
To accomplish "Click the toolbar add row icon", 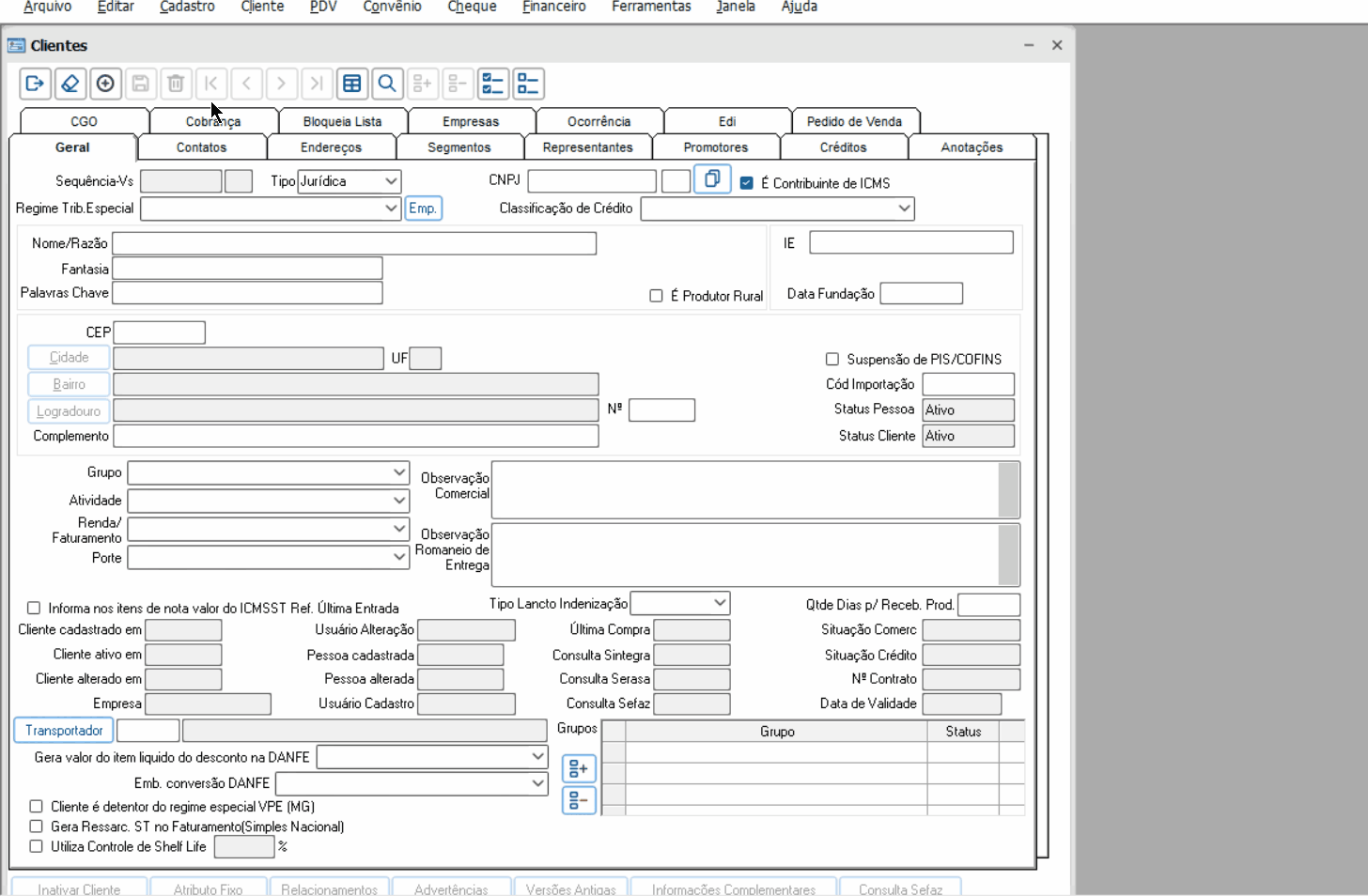I will point(423,84).
